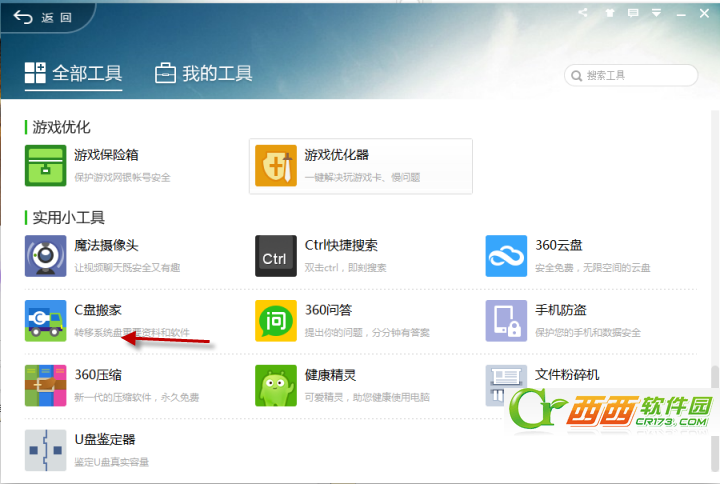Open the main menu dropdown arrow in title bar
Image resolution: width=720 pixels, height=484 pixels.
(x=657, y=13)
